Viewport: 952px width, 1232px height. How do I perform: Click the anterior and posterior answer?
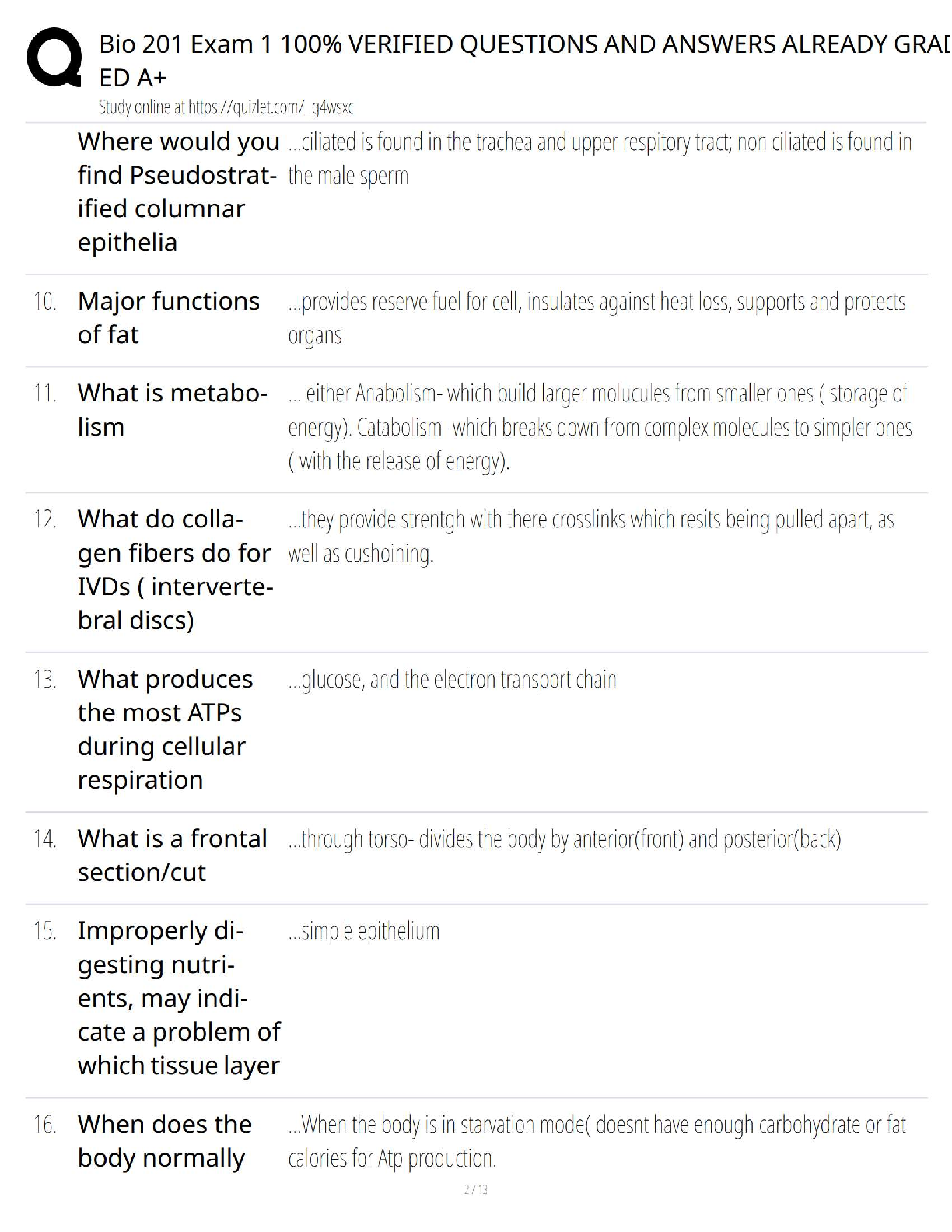(x=565, y=839)
